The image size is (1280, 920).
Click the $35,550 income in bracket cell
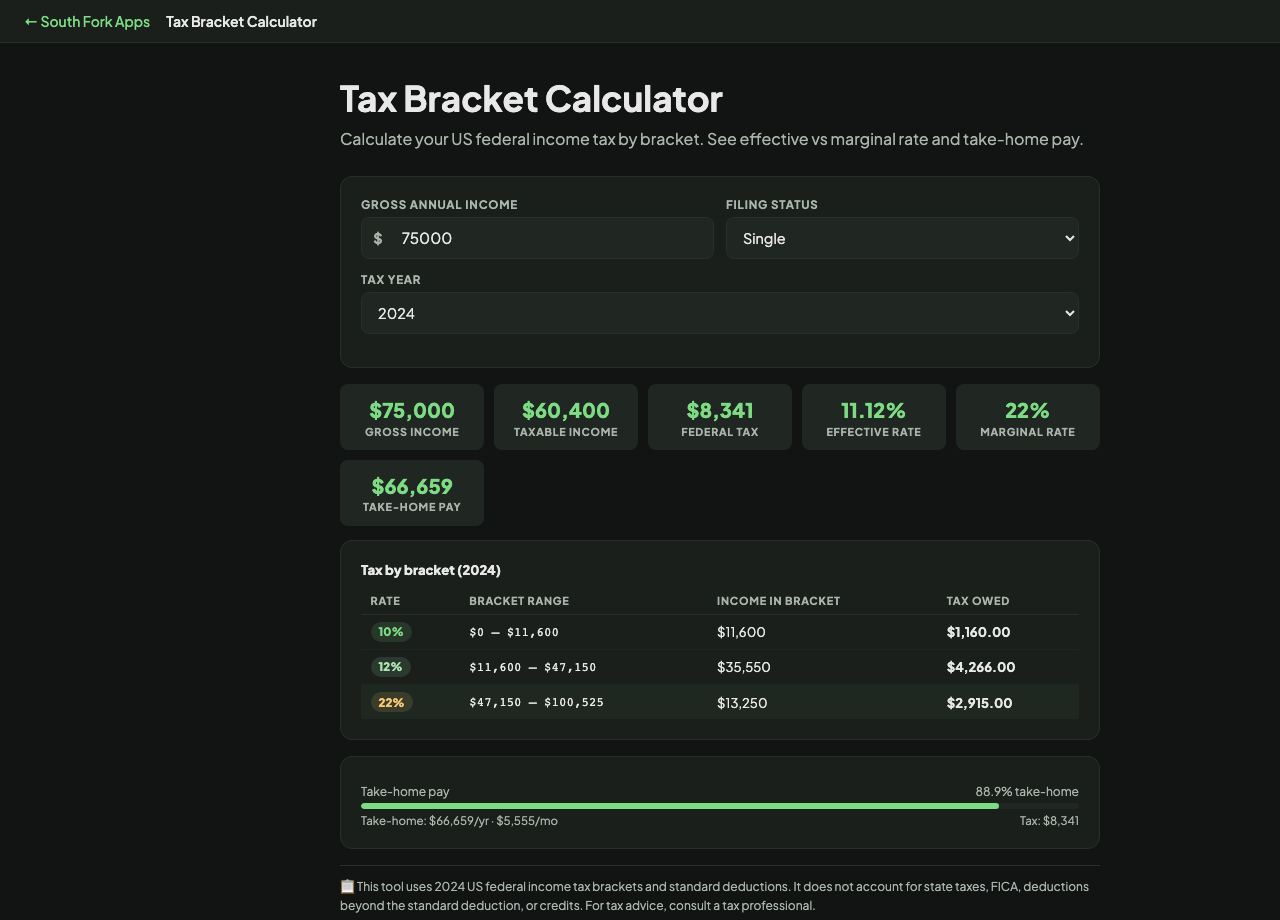(x=744, y=667)
